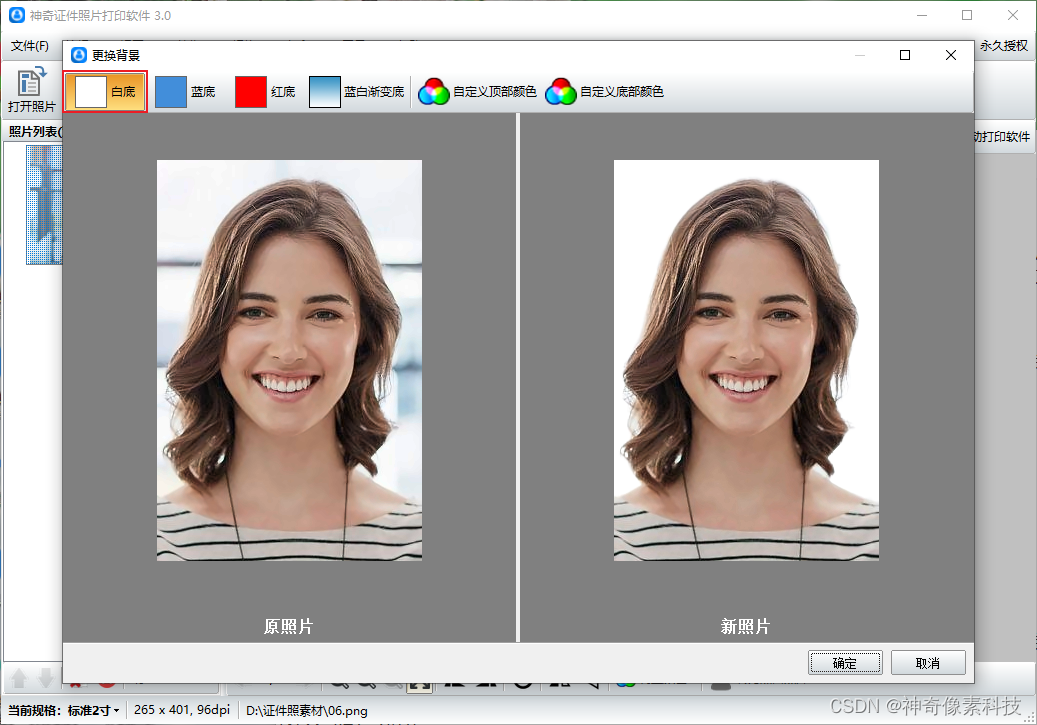Cancel the dialog with 取消

928,663
